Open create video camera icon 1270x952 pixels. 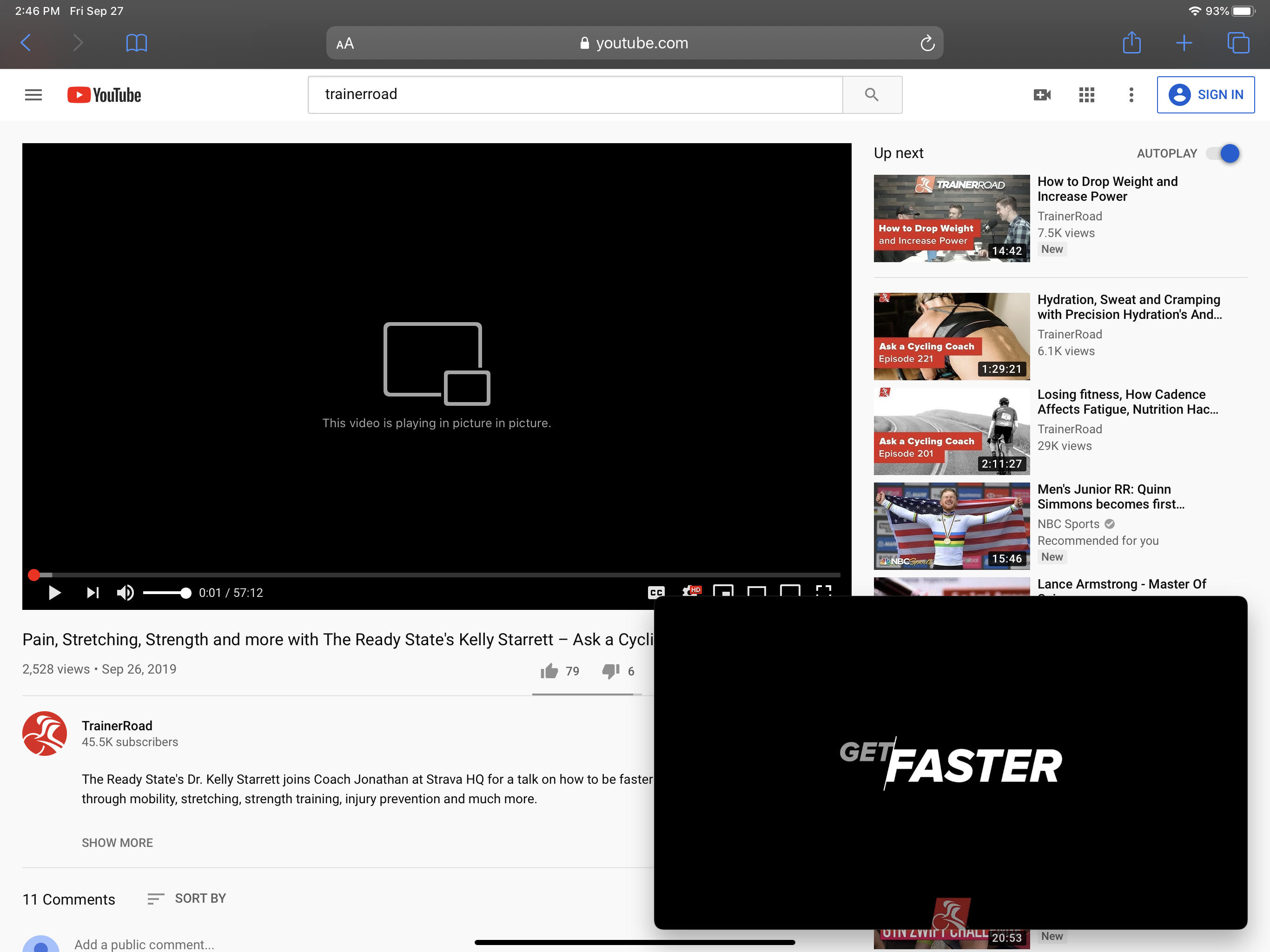point(1041,95)
